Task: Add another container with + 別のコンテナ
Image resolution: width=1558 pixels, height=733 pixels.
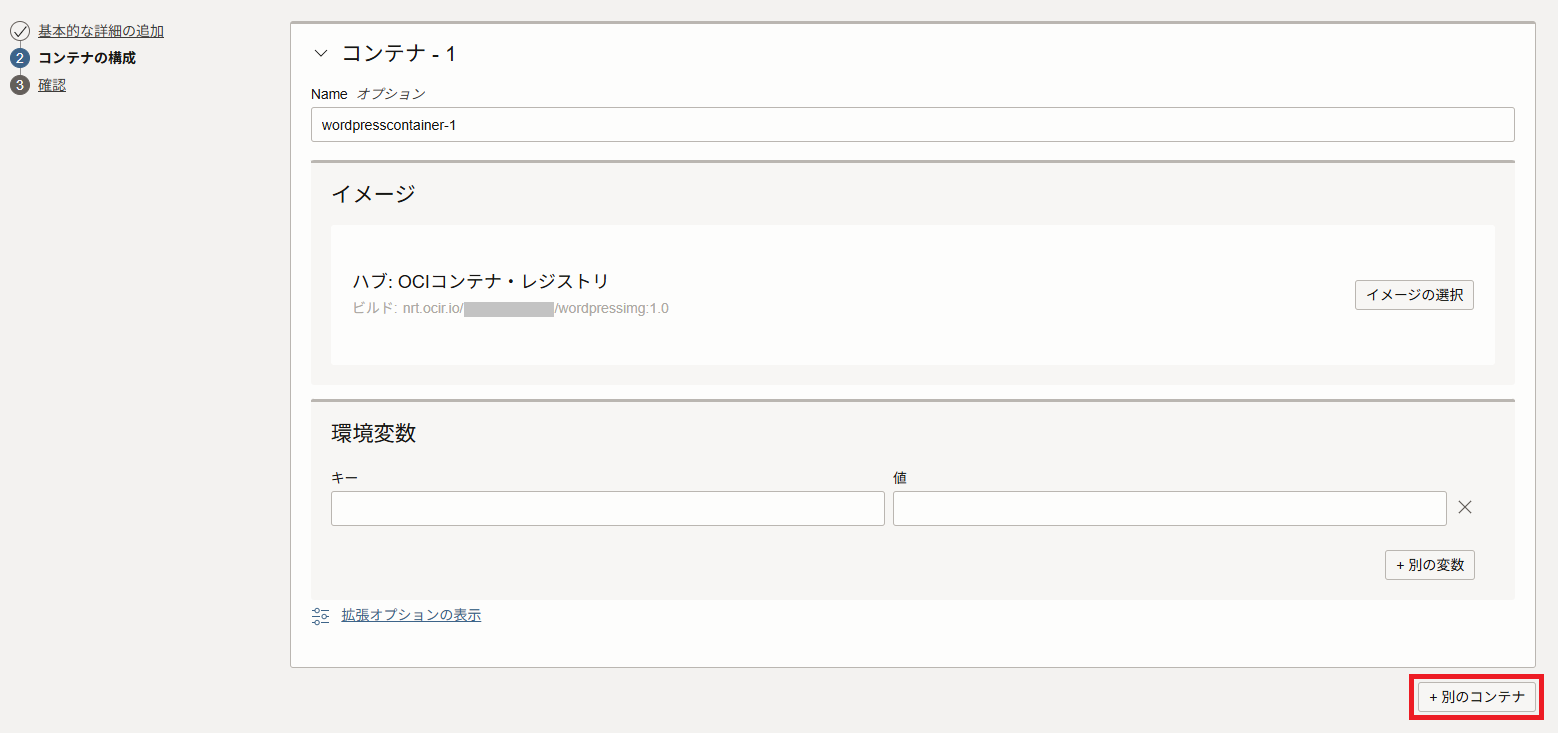Action: coord(1476,697)
